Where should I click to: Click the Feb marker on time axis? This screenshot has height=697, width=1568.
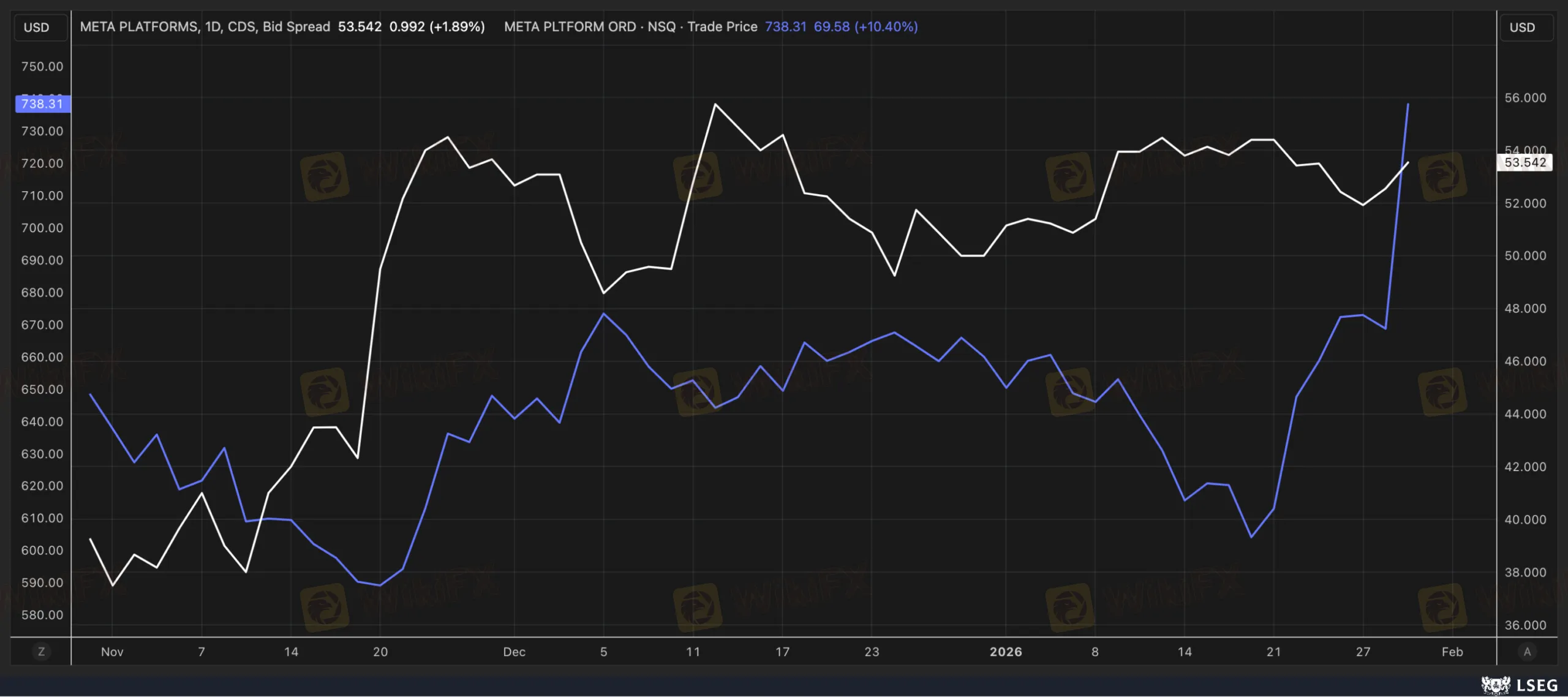tap(1452, 652)
